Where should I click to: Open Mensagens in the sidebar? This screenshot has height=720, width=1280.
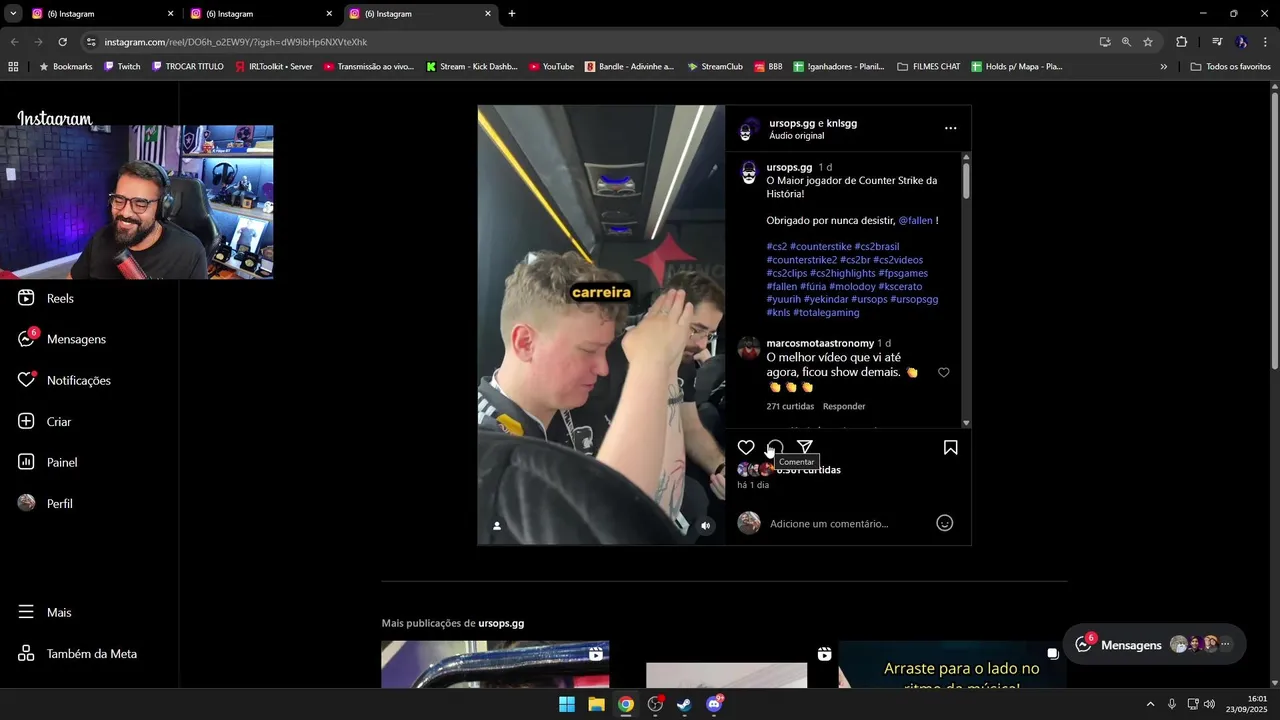click(x=62, y=339)
